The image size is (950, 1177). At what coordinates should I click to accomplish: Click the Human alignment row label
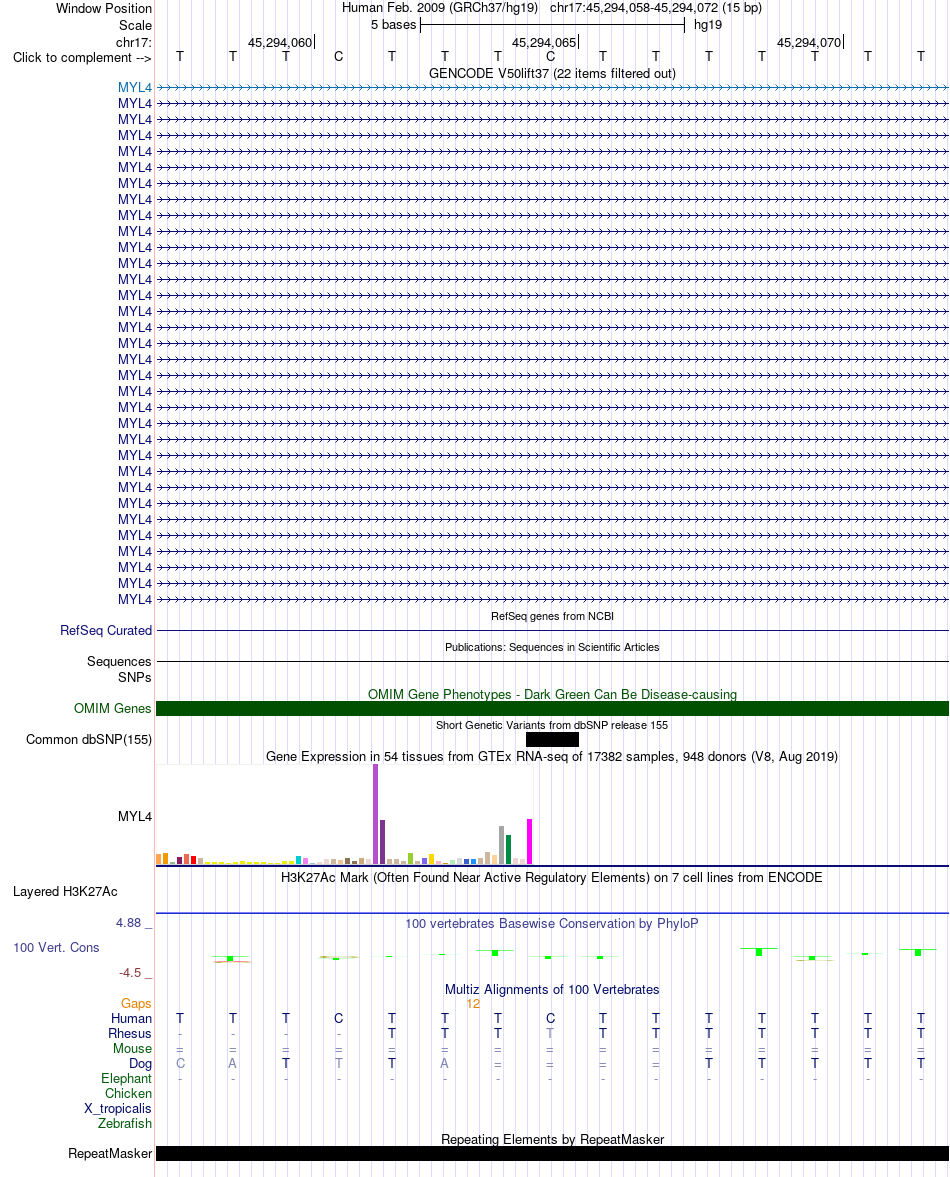pyautogui.click(x=131, y=1019)
